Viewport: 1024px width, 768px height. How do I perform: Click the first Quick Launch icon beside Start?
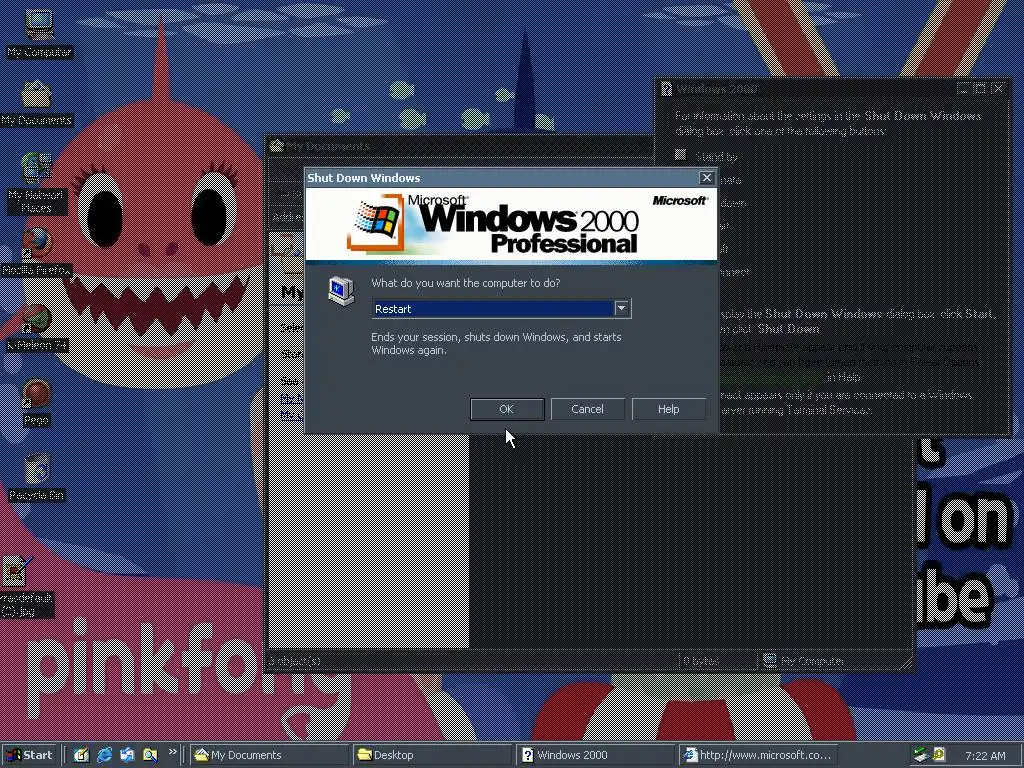[x=81, y=755]
